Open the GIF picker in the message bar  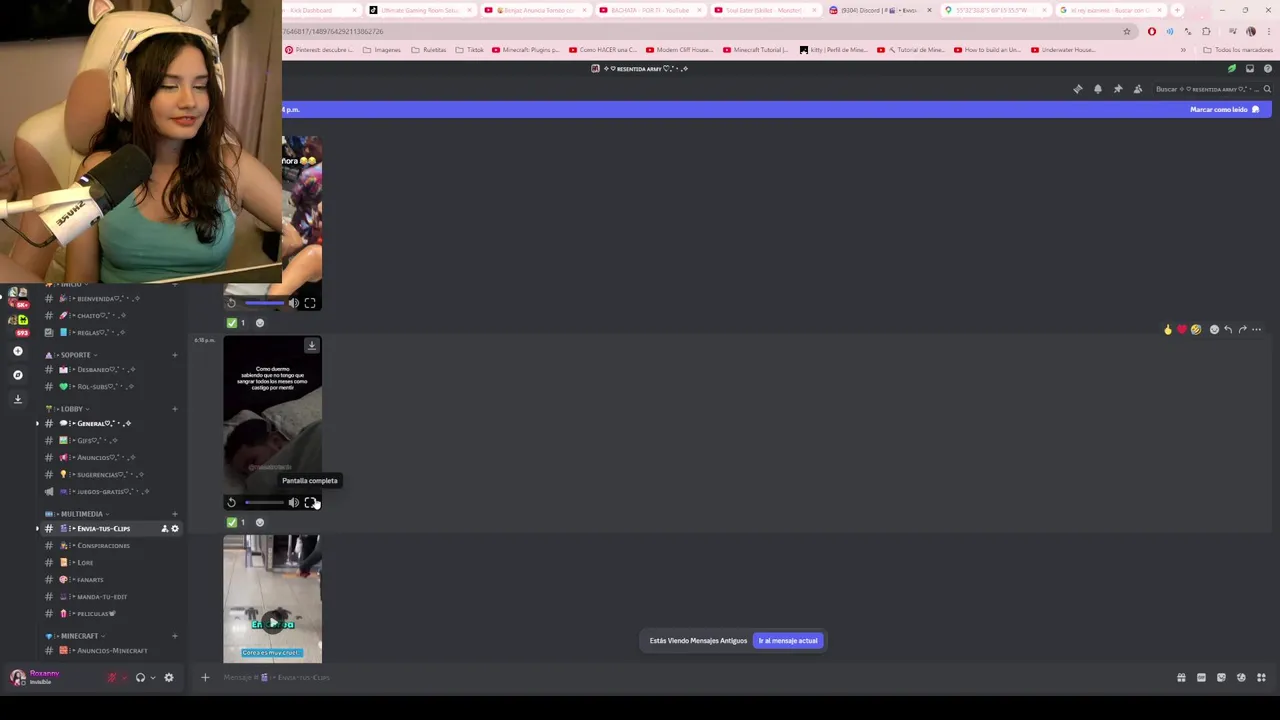1201,678
